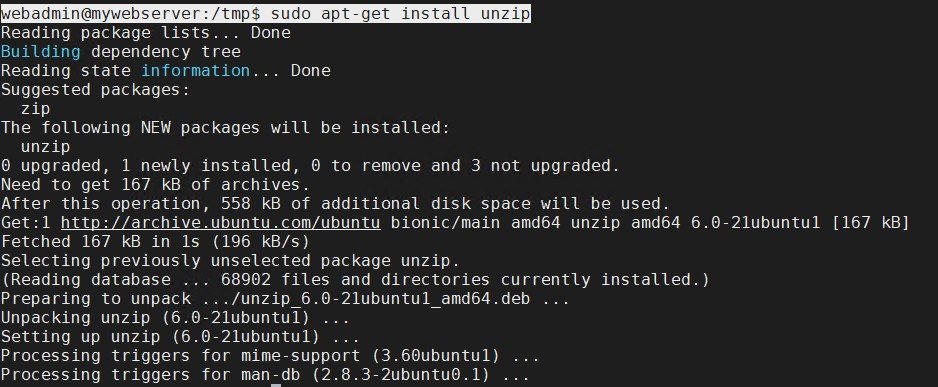
Task: Click the text 'Need to get 167 kB of archives.'
Action: 156,185
